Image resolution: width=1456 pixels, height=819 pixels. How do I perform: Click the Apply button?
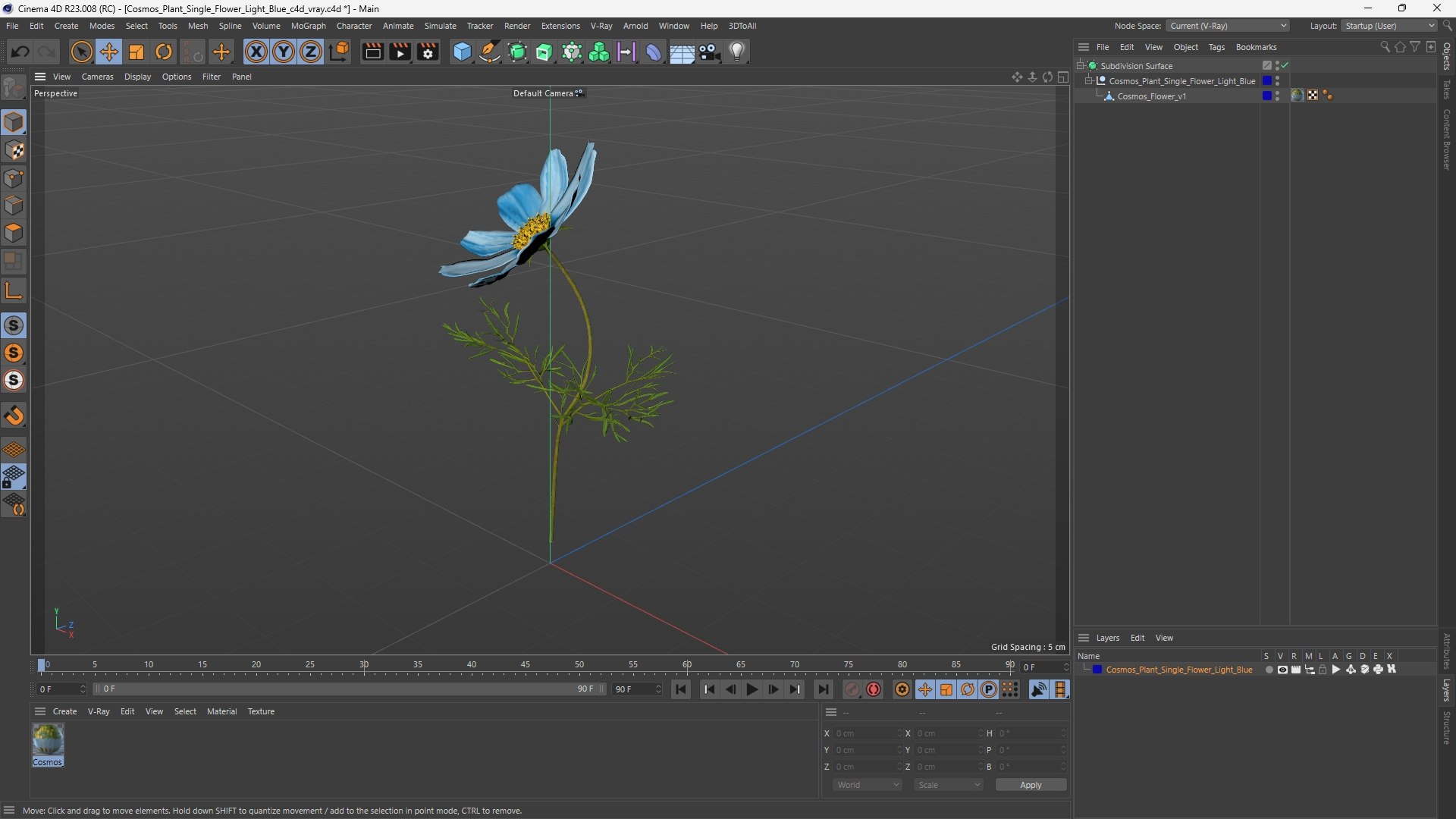1031,785
